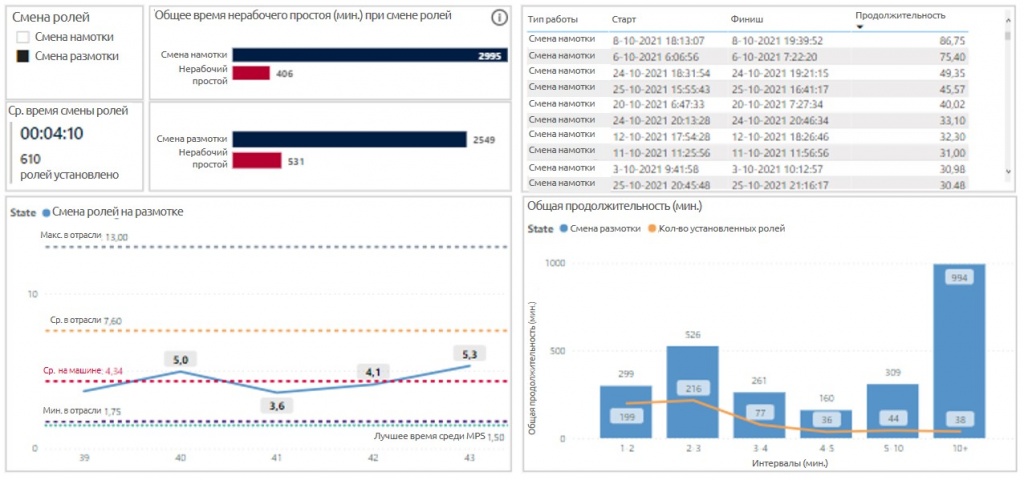Click the orange Кол-во установленных ролей legend marker
Image resolution: width=1024 pixels, height=480 pixels.
click(x=651, y=229)
